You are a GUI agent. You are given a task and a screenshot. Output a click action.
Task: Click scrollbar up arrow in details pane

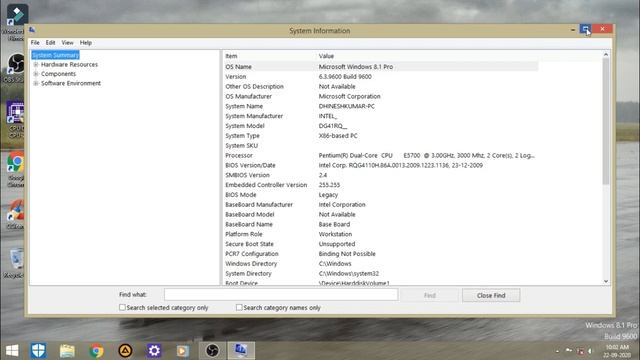pos(606,54)
